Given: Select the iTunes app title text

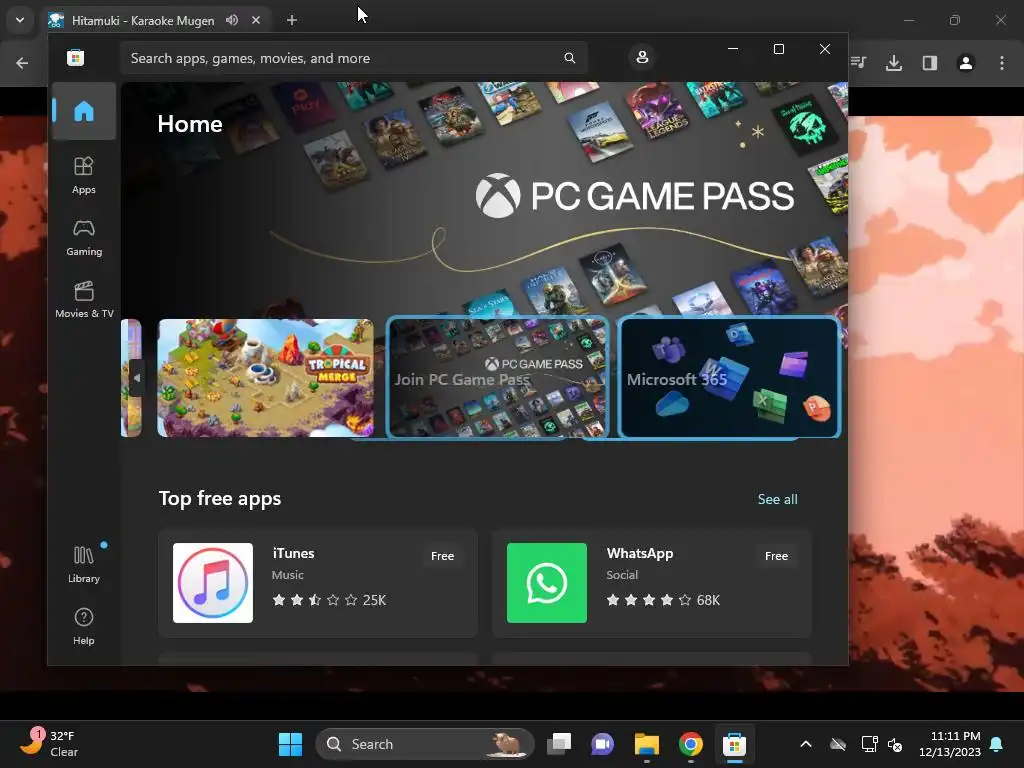Looking at the screenshot, I should pos(293,553).
